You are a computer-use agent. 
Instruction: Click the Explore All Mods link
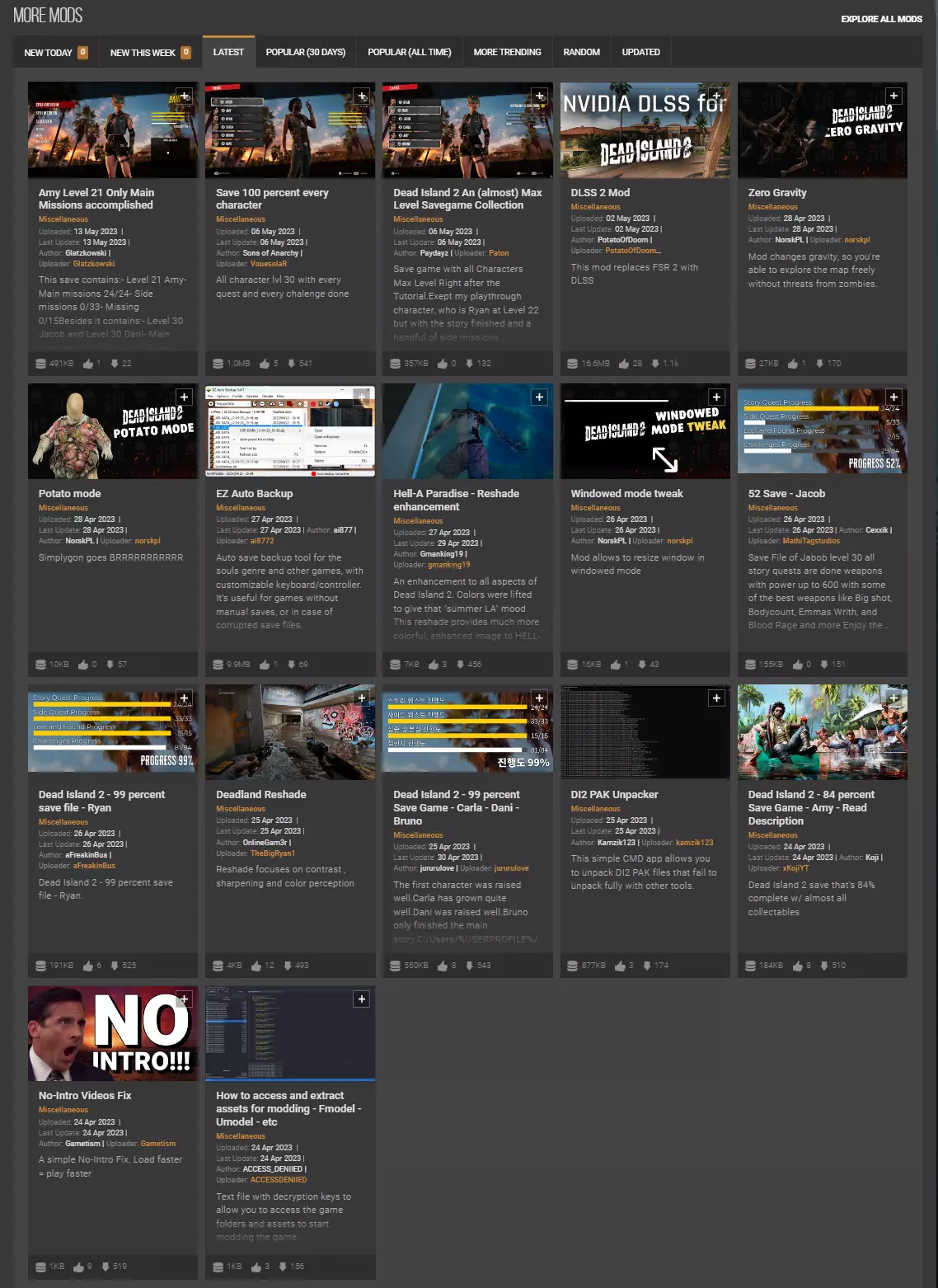click(881, 19)
